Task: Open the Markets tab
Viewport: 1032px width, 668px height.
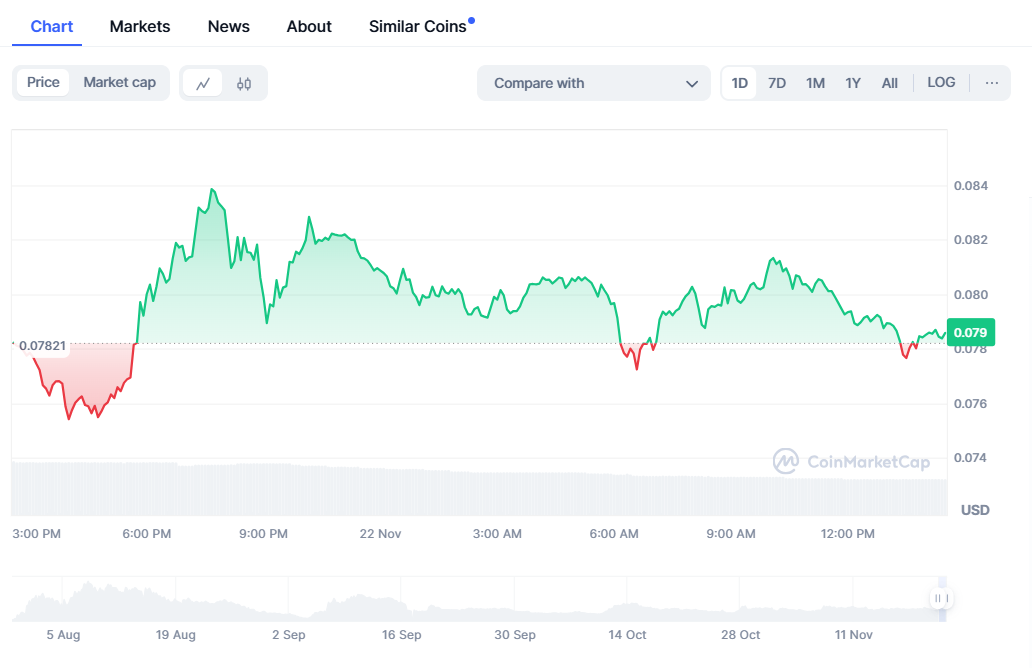Action: point(140,26)
